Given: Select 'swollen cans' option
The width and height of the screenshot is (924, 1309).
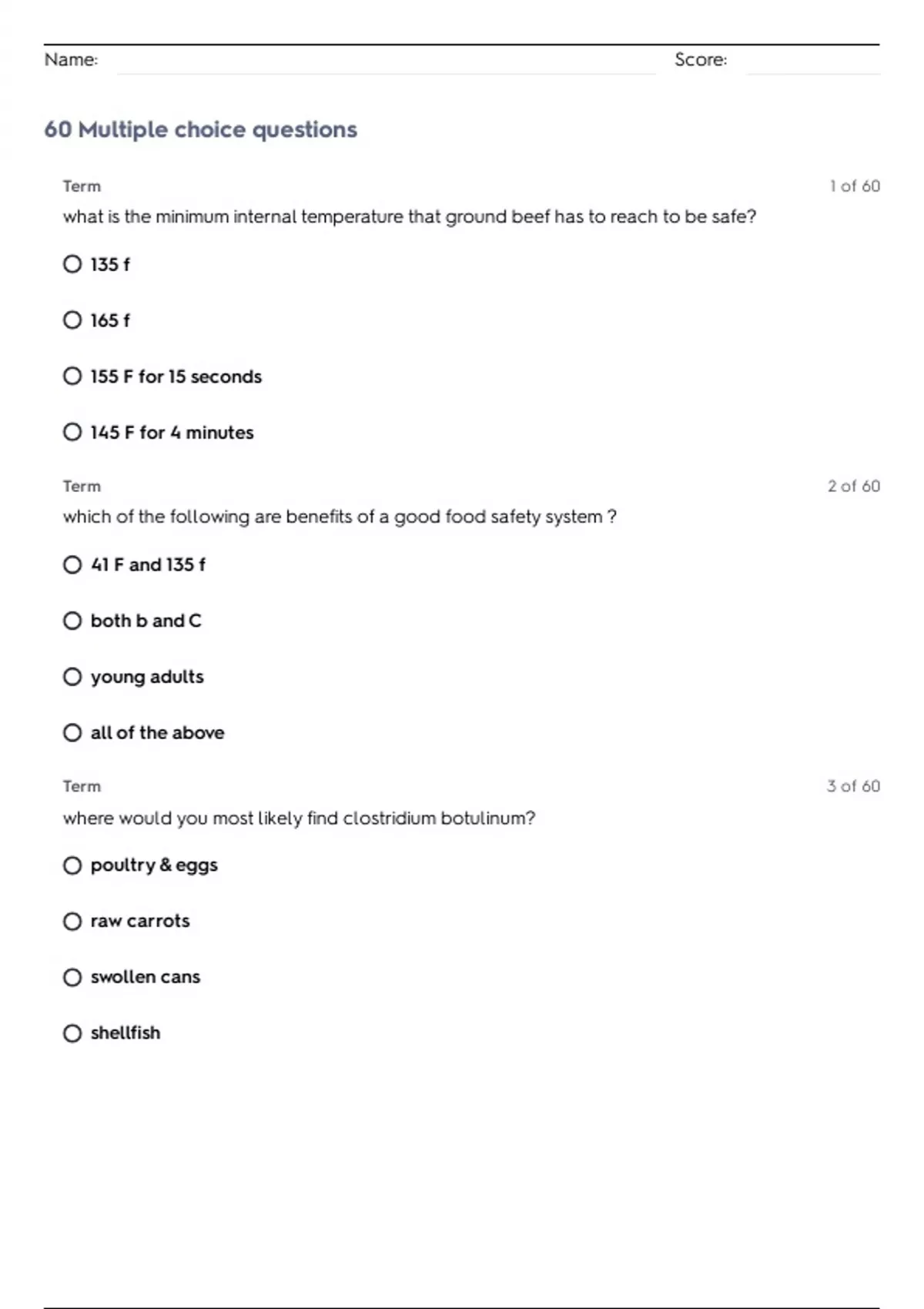Looking at the screenshot, I should tap(72, 977).
